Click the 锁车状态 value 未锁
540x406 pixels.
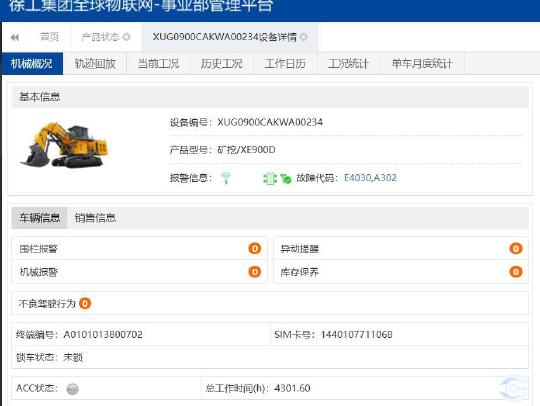(73, 357)
